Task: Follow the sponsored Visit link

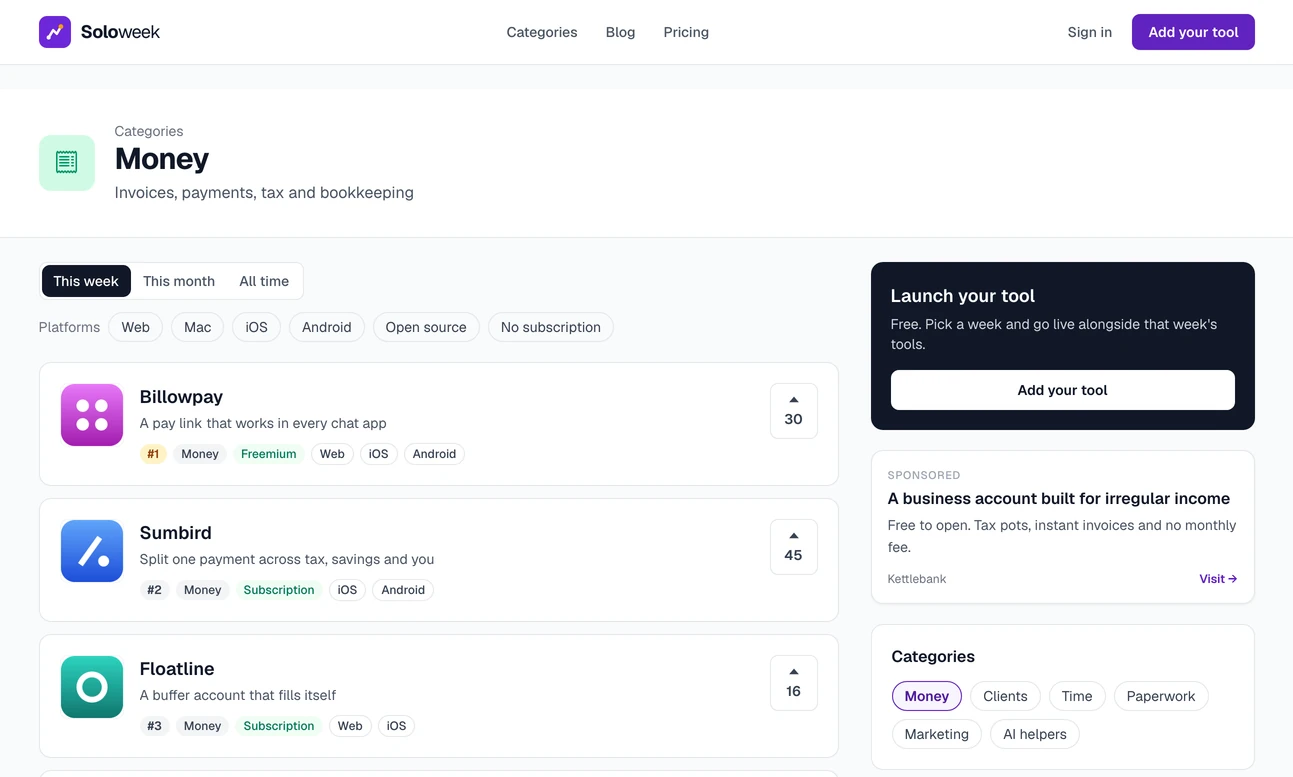Action: pyautogui.click(x=1218, y=579)
